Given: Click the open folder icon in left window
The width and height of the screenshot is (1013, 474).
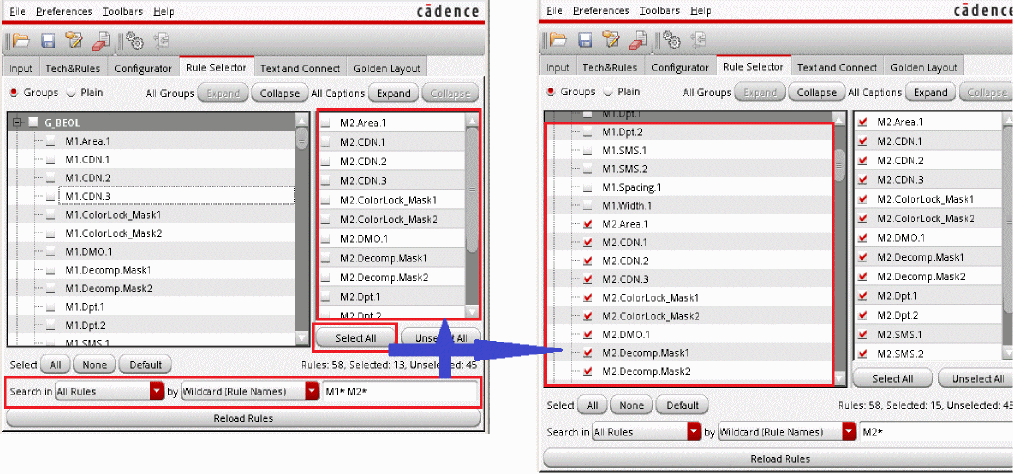Looking at the screenshot, I should point(20,41).
